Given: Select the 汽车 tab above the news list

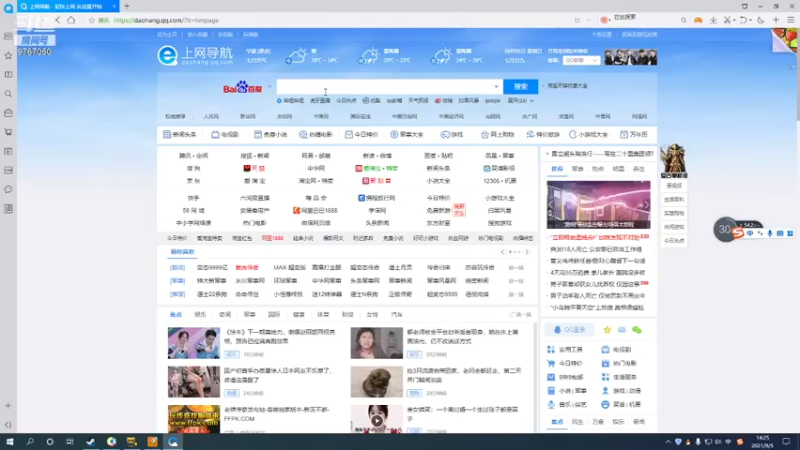Looking at the screenshot, I should 396,315.
